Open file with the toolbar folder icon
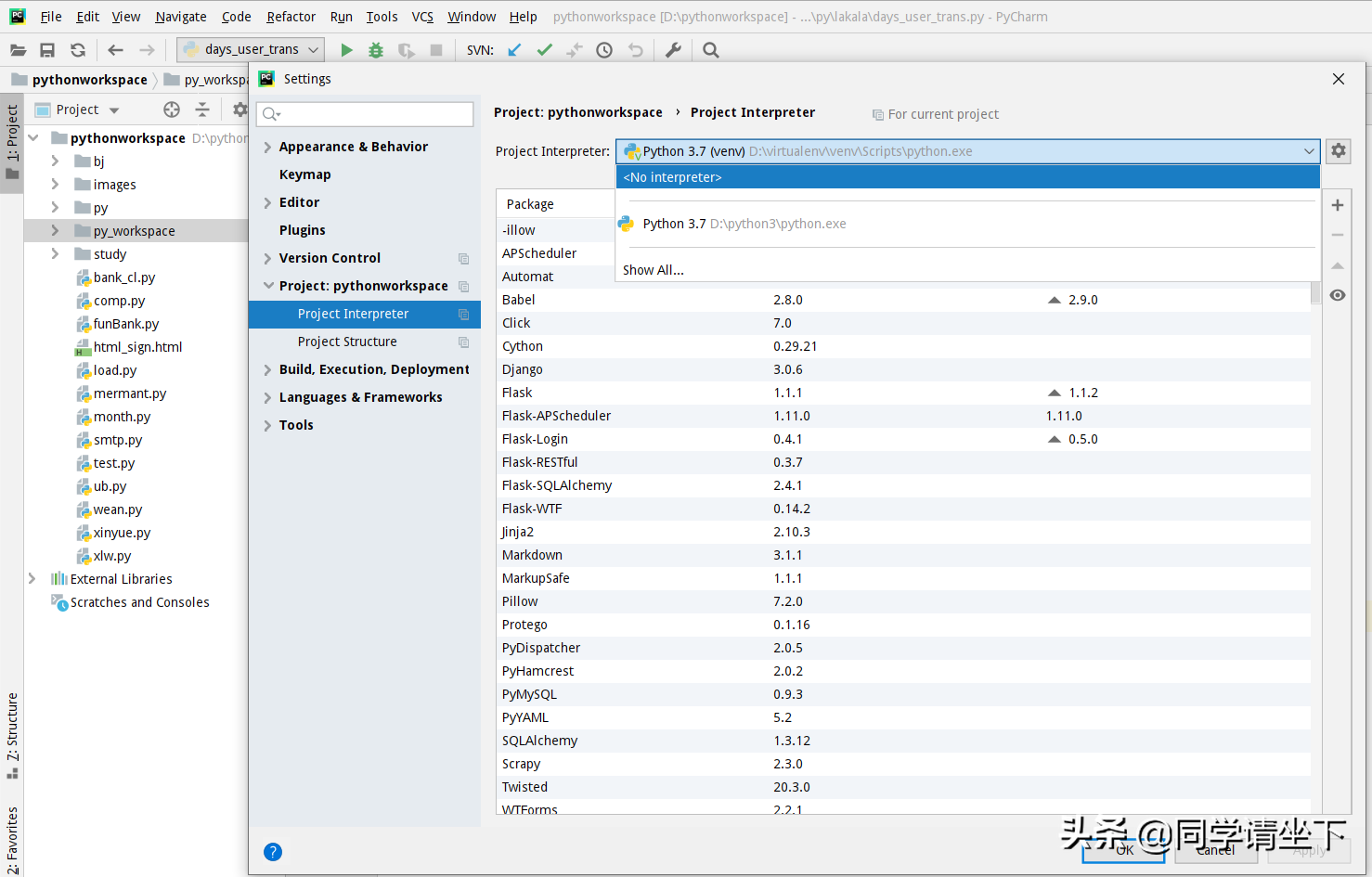Viewport: 1372px width, 877px height. tap(18, 50)
